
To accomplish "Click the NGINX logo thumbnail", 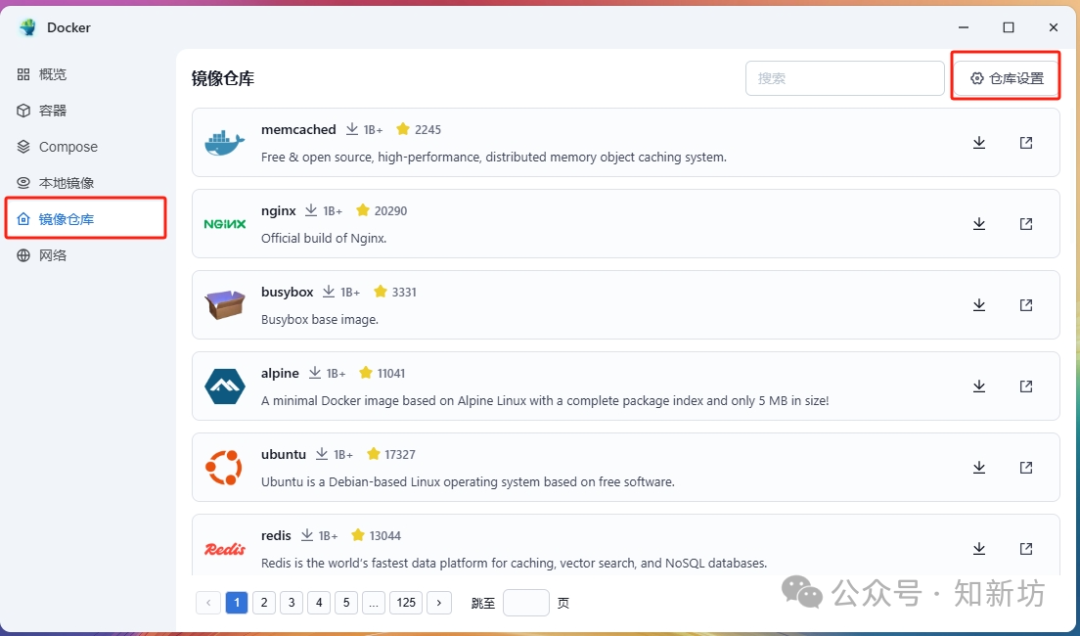I will 225,224.
